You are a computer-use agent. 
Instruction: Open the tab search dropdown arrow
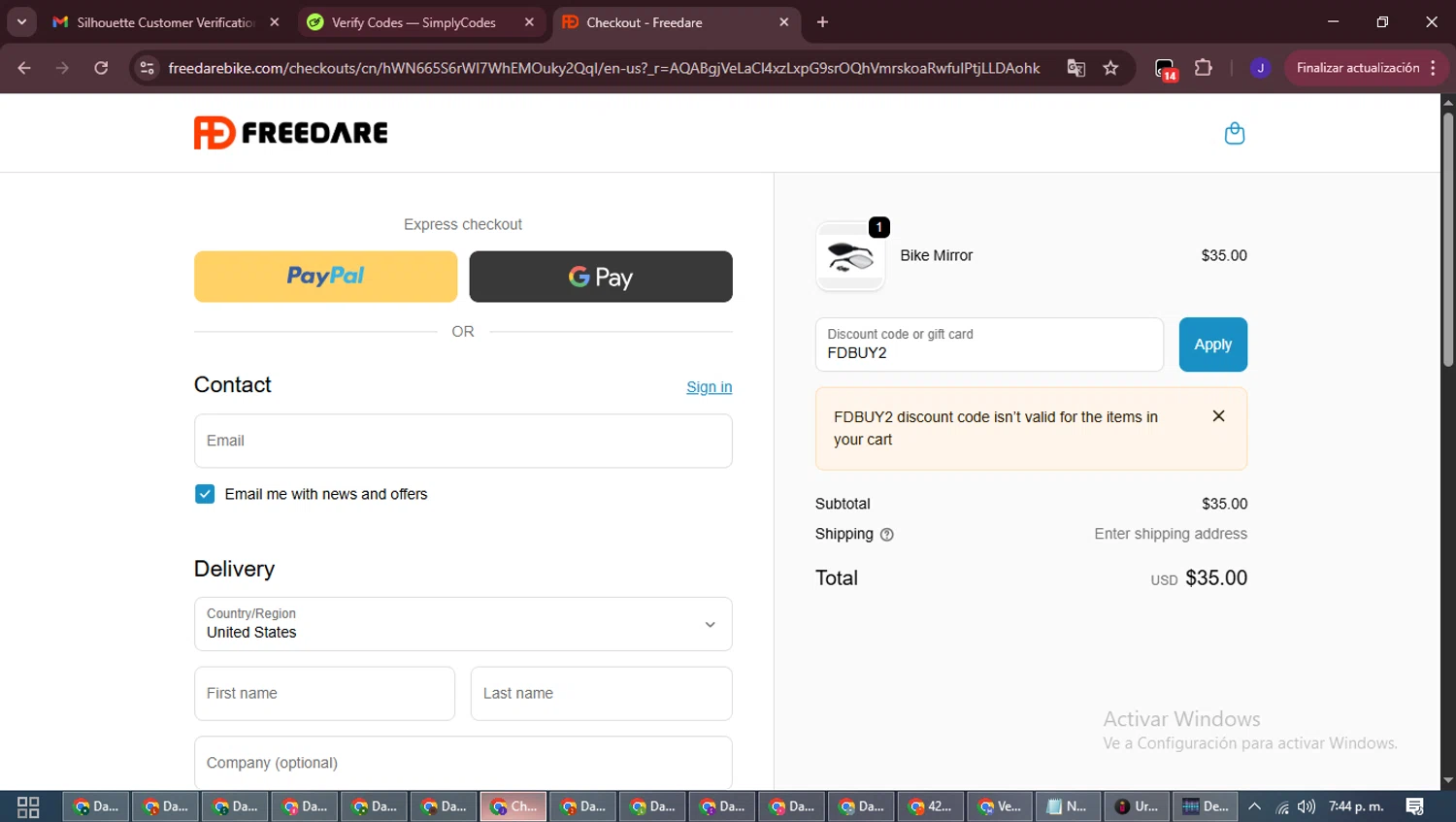pyautogui.click(x=21, y=22)
